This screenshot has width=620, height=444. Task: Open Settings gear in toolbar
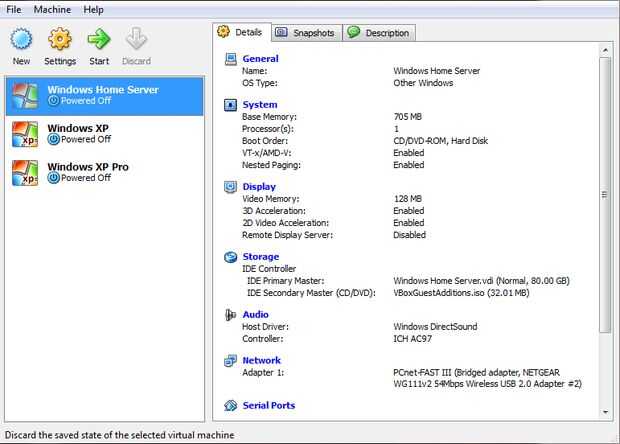click(x=60, y=39)
